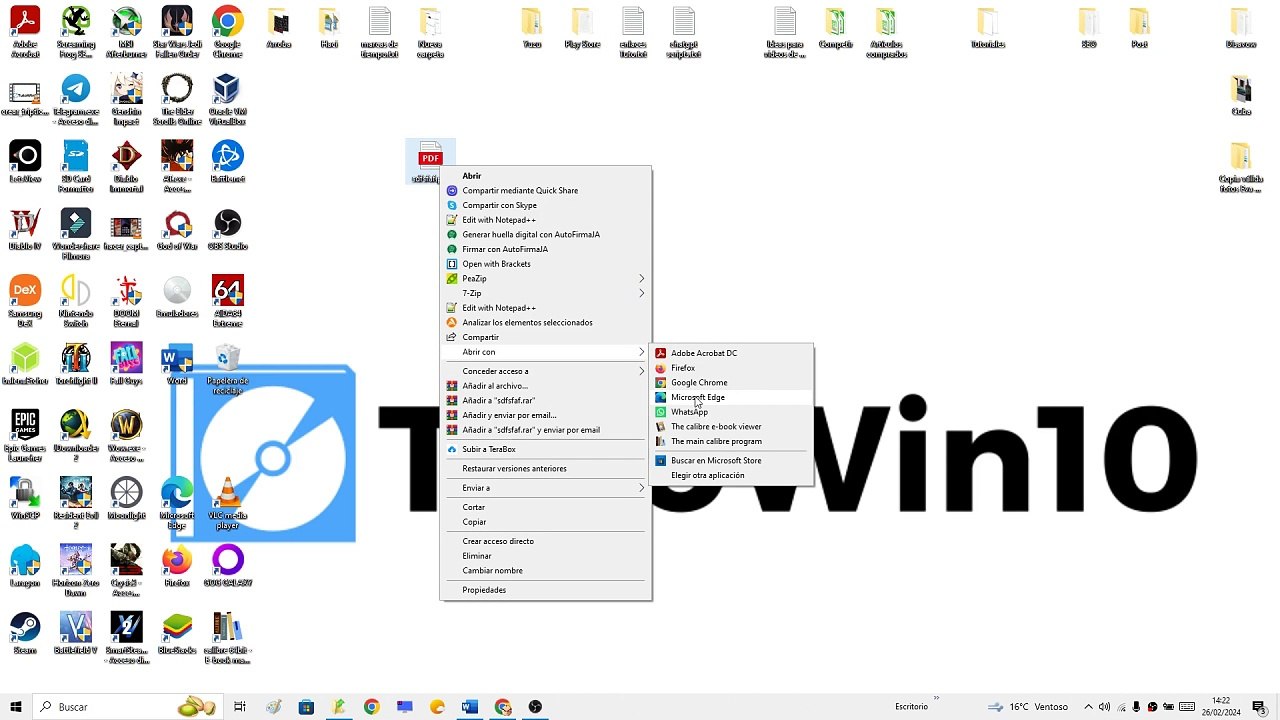Select the Epic Games Launcher icon

coord(25,435)
